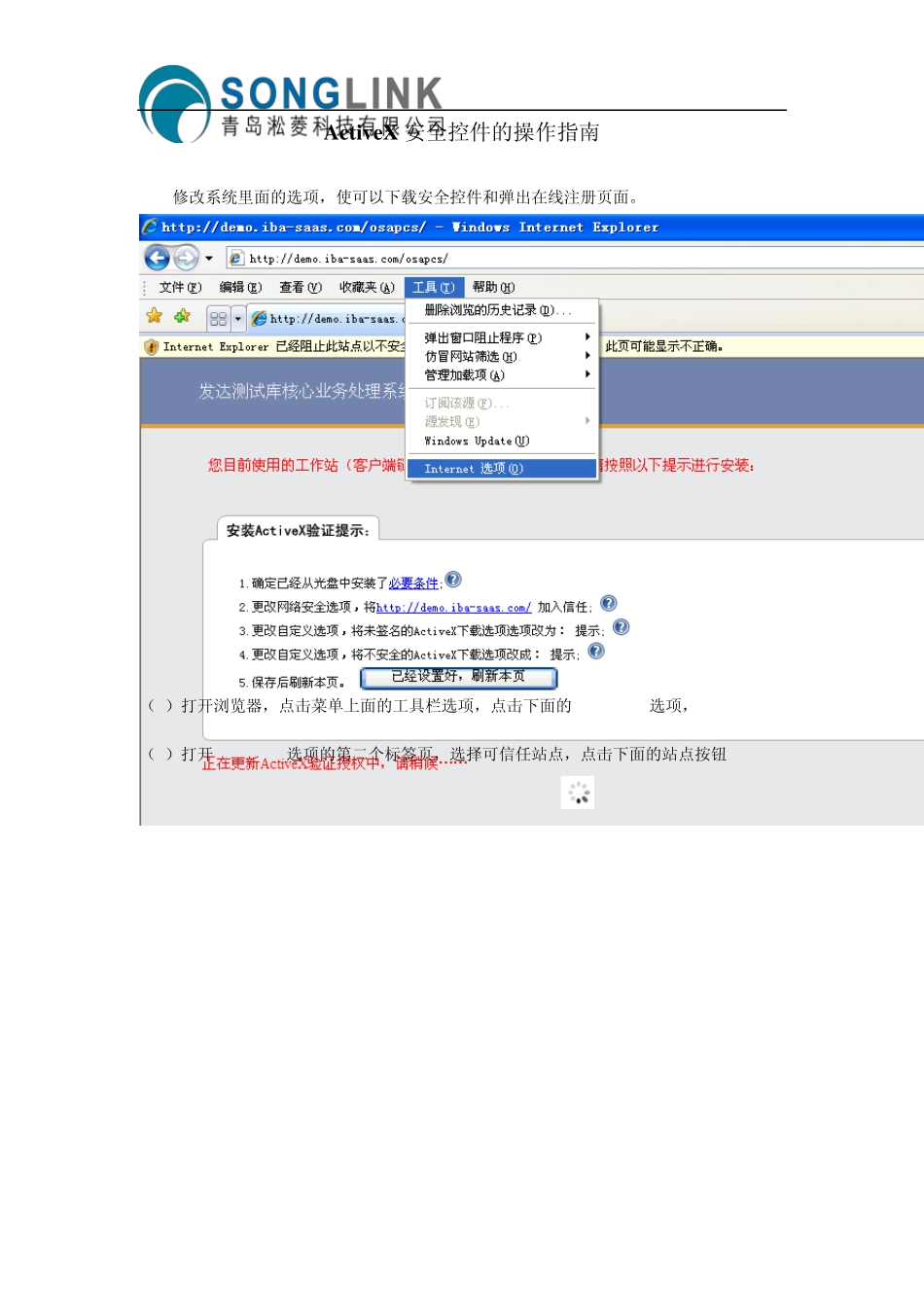
Task: Choose Internet 选项(O) menu entry
Action: 501,469
